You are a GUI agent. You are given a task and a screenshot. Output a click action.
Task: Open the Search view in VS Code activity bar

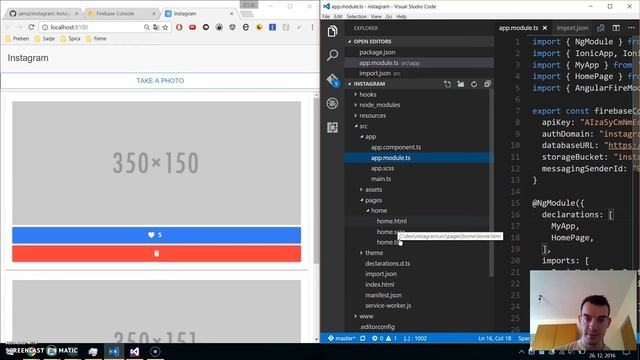[x=332, y=55]
